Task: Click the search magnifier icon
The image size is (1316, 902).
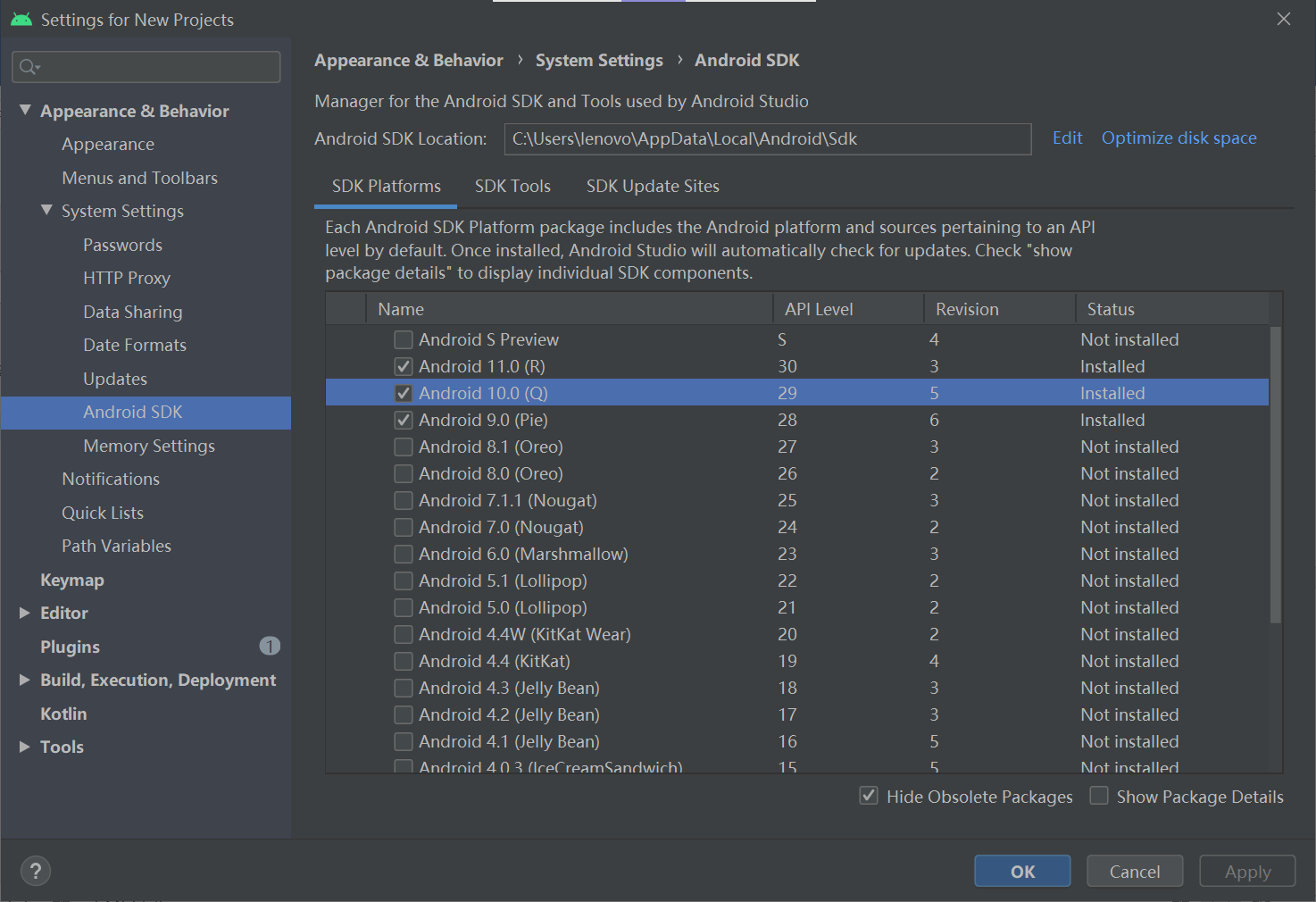Action: (x=29, y=67)
